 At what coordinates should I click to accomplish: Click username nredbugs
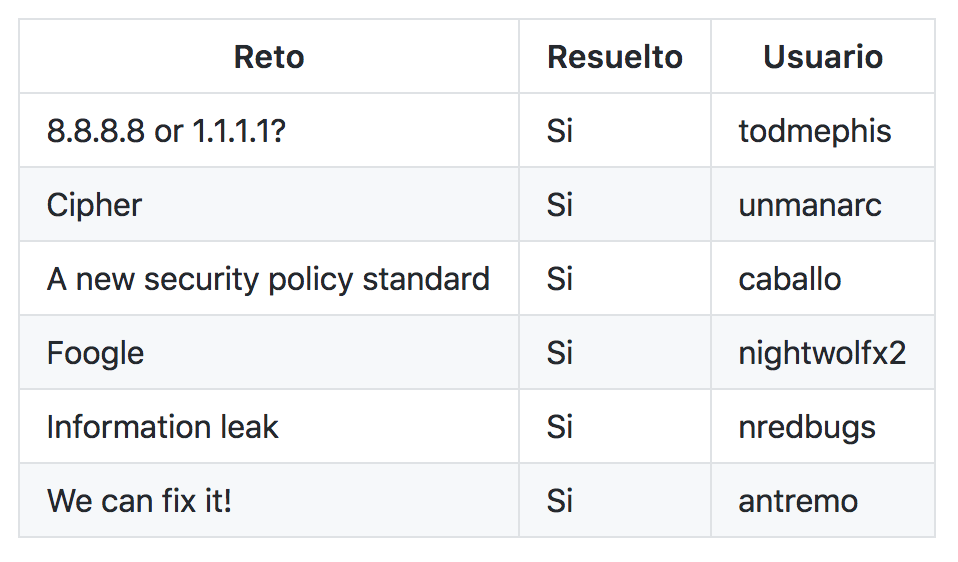(x=806, y=427)
